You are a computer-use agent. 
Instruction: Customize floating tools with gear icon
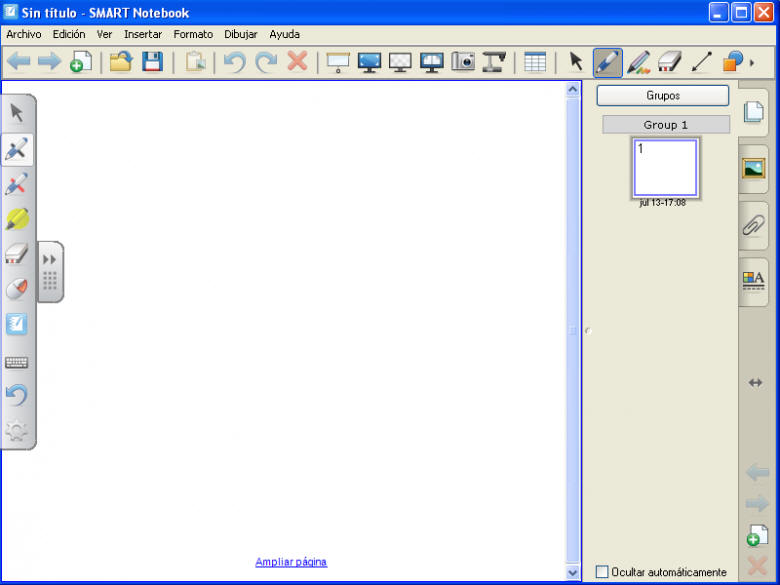tap(17, 430)
